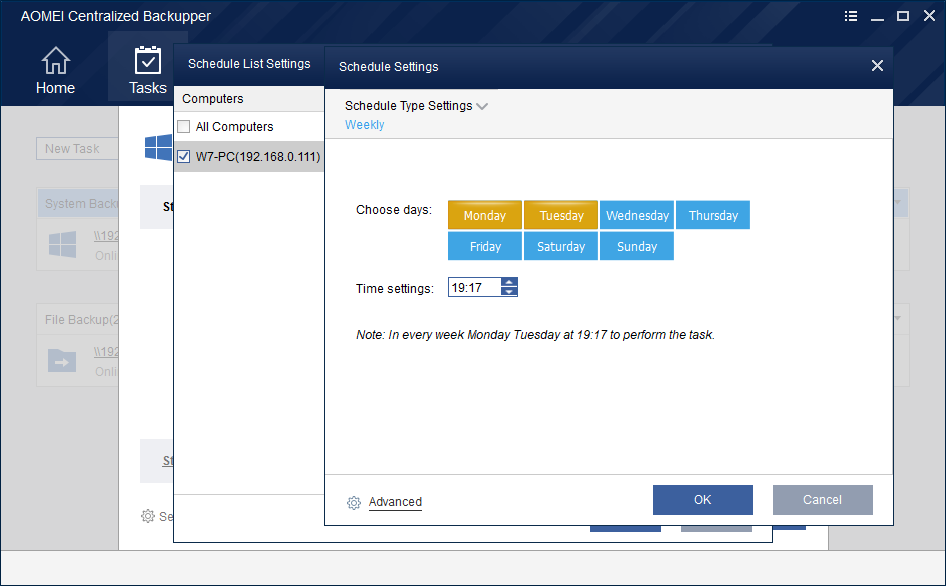Select Friday as a backup day

click(484, 246)
